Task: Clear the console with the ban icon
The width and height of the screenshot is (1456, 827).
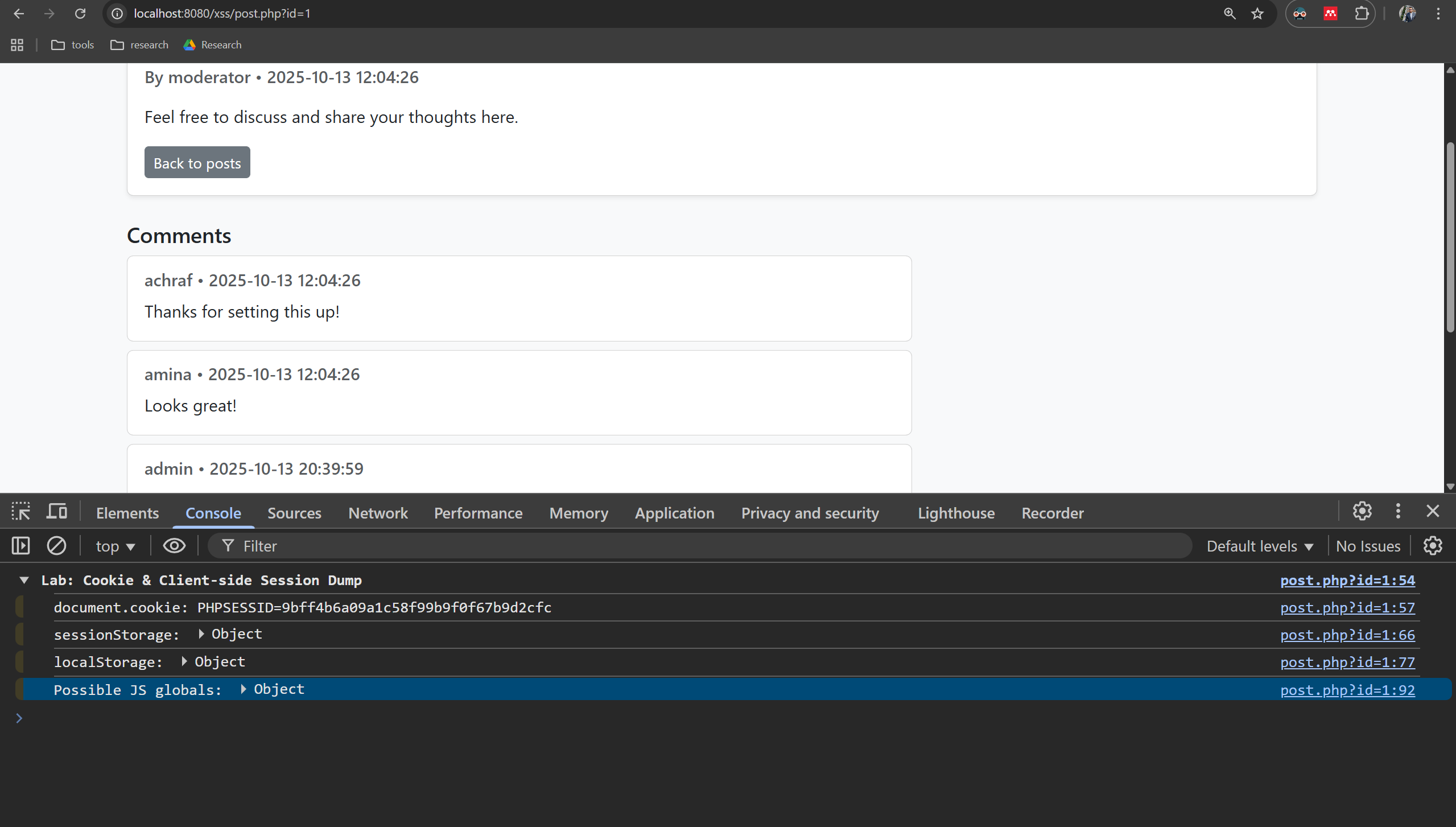Action: [x=56, y=546]
